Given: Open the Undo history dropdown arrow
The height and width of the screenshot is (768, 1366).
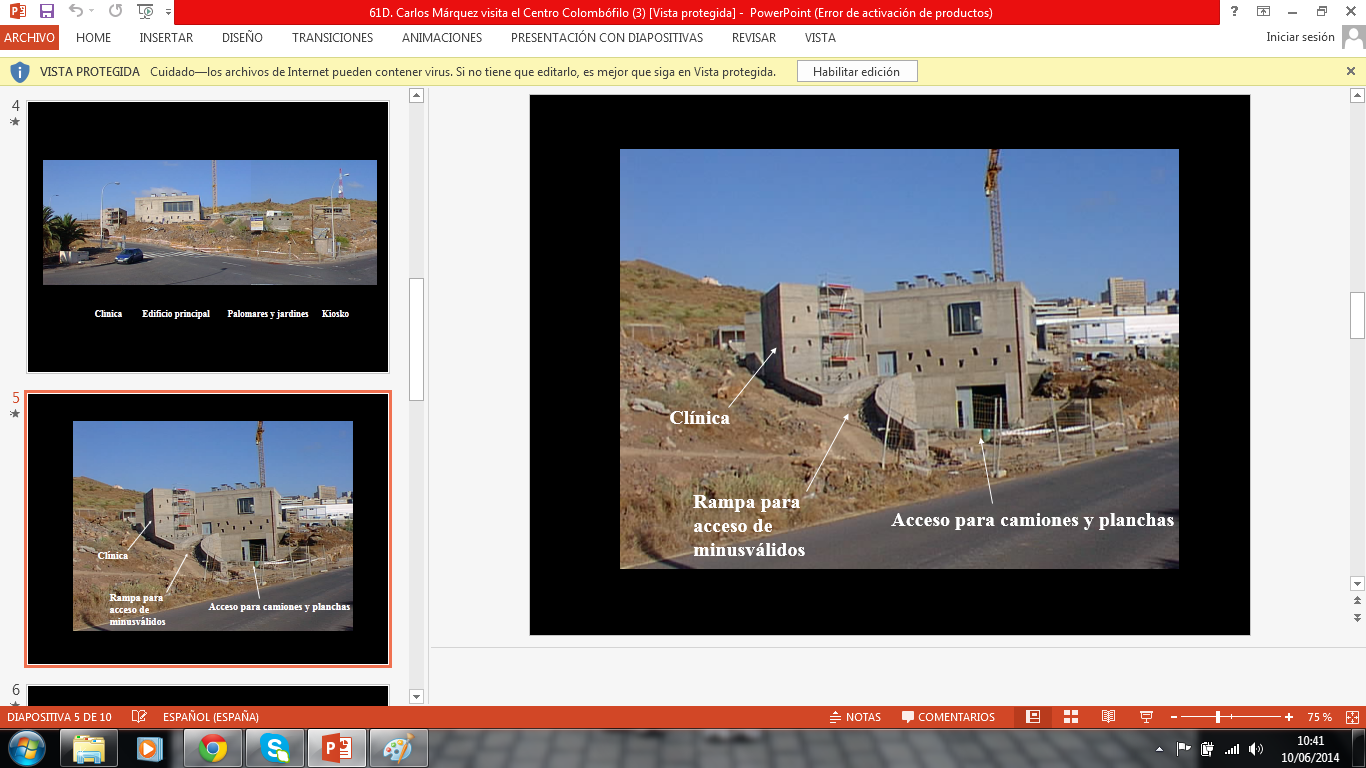Looking at the screenshot, I should [x=92, y=13].
